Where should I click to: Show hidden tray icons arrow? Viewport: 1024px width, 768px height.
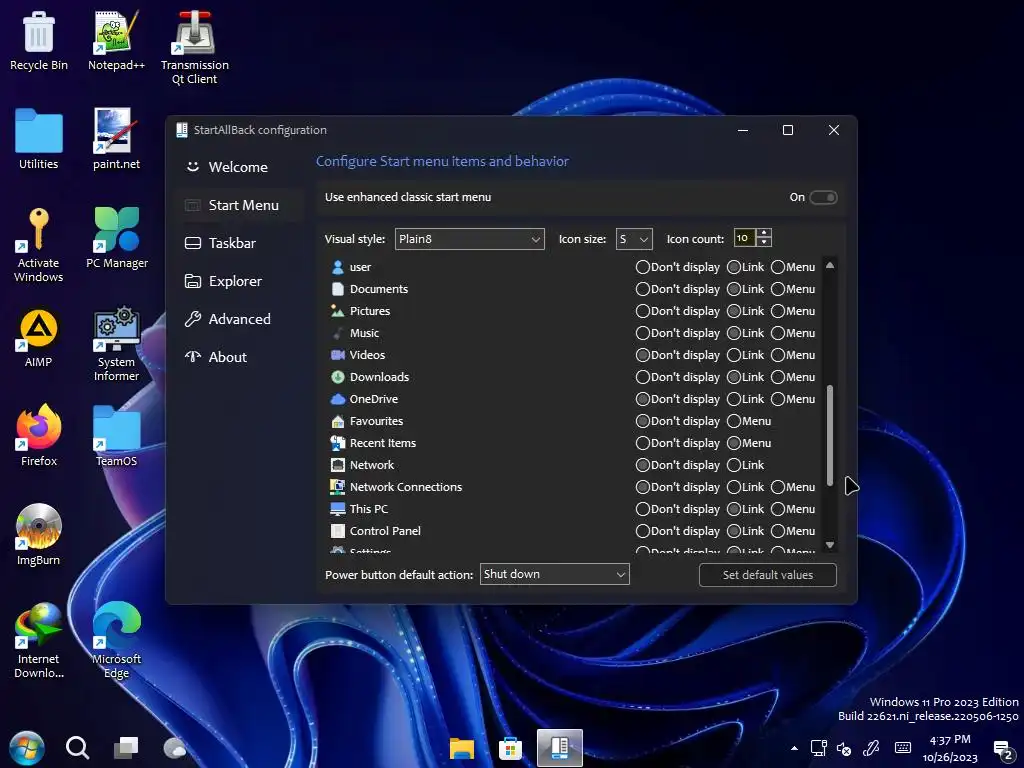pyautogui.click(x=794, y=748)
